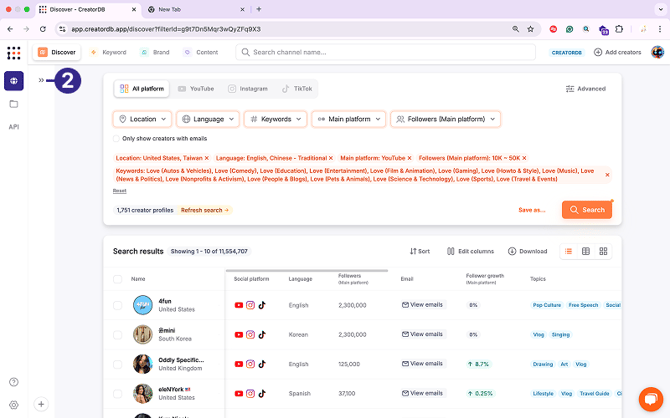Bookmark this page with the star icon
670x418 pixels.
tap(530, 29)
